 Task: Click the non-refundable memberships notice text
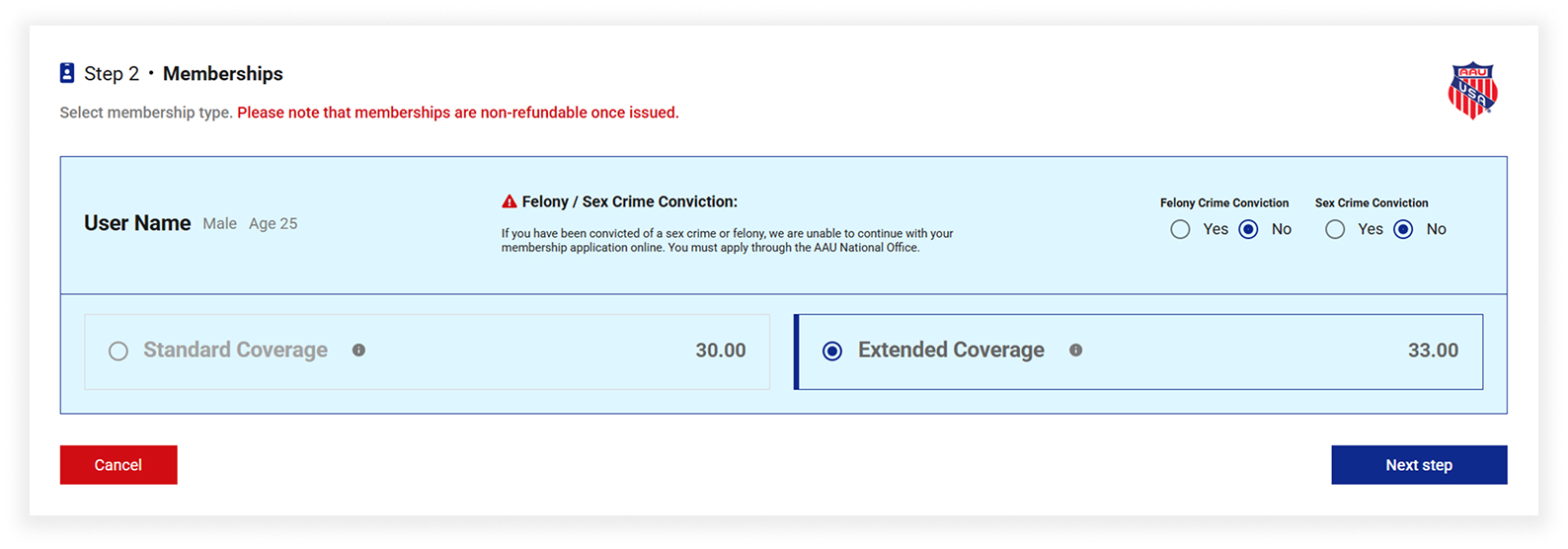pos(458,113)
